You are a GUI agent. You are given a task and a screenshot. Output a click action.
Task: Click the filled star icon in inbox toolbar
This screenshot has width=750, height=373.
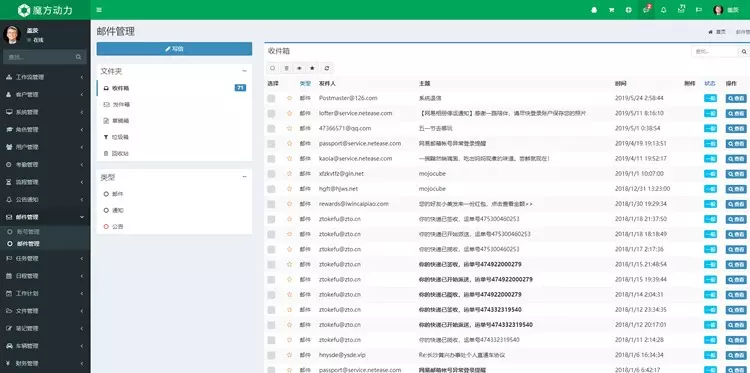pos(312,68)
